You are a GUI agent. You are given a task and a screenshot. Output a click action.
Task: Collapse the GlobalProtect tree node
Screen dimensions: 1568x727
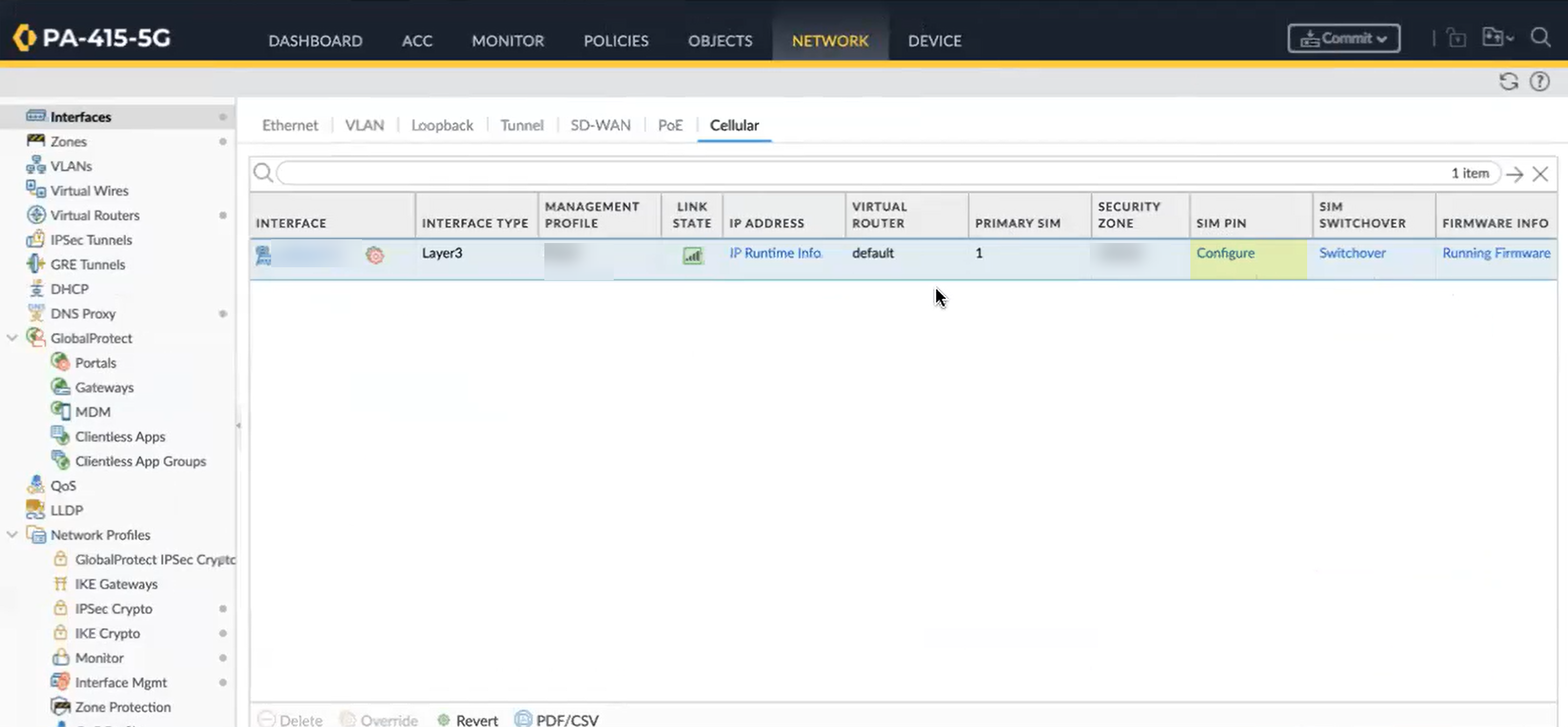(12, 338)
